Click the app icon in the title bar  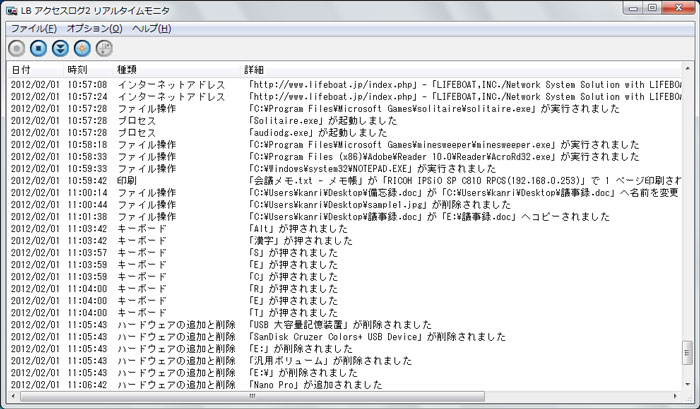pyautogui.click(x=13, y=8)
